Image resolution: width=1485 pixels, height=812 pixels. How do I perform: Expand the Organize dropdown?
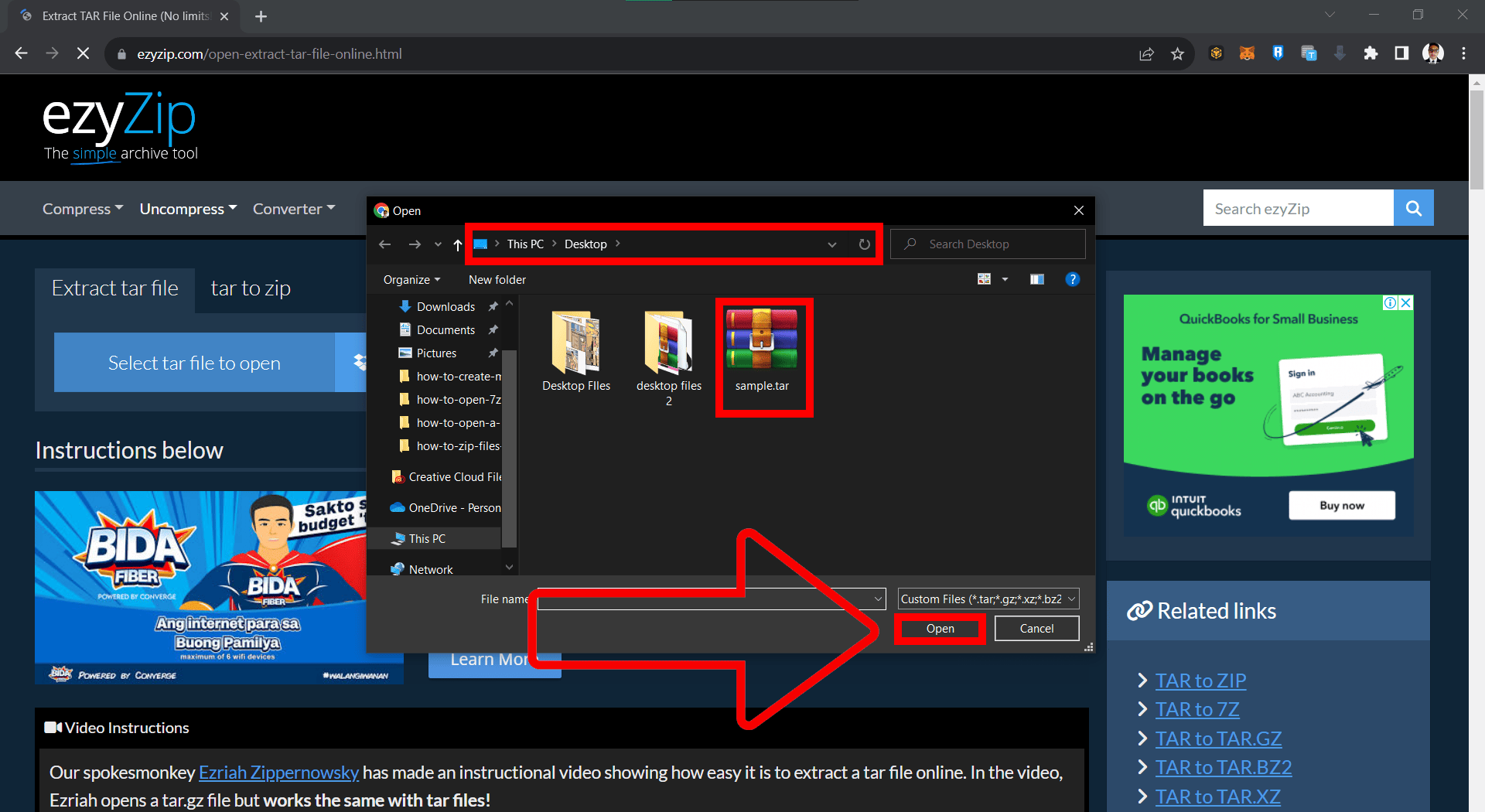[x=411, y=279]
